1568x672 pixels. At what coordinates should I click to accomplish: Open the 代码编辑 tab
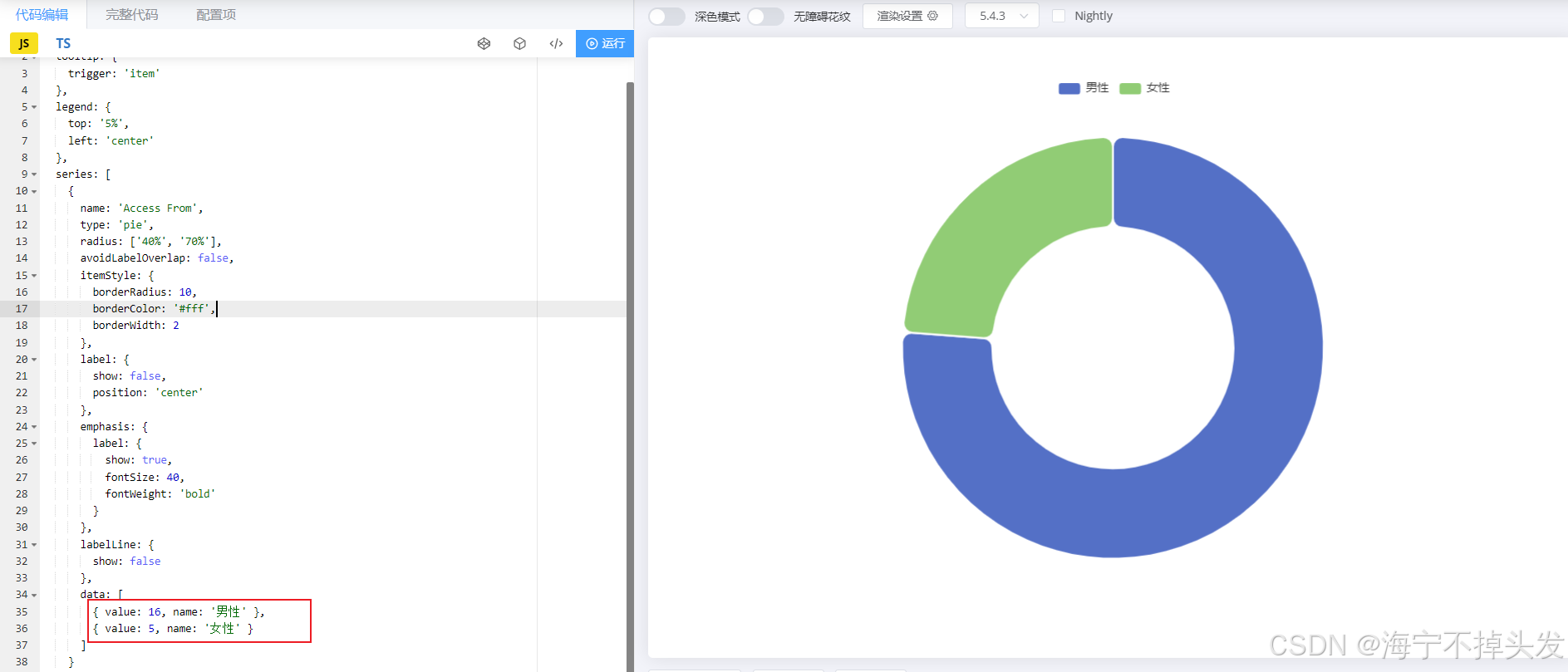(x=42, y=15)
